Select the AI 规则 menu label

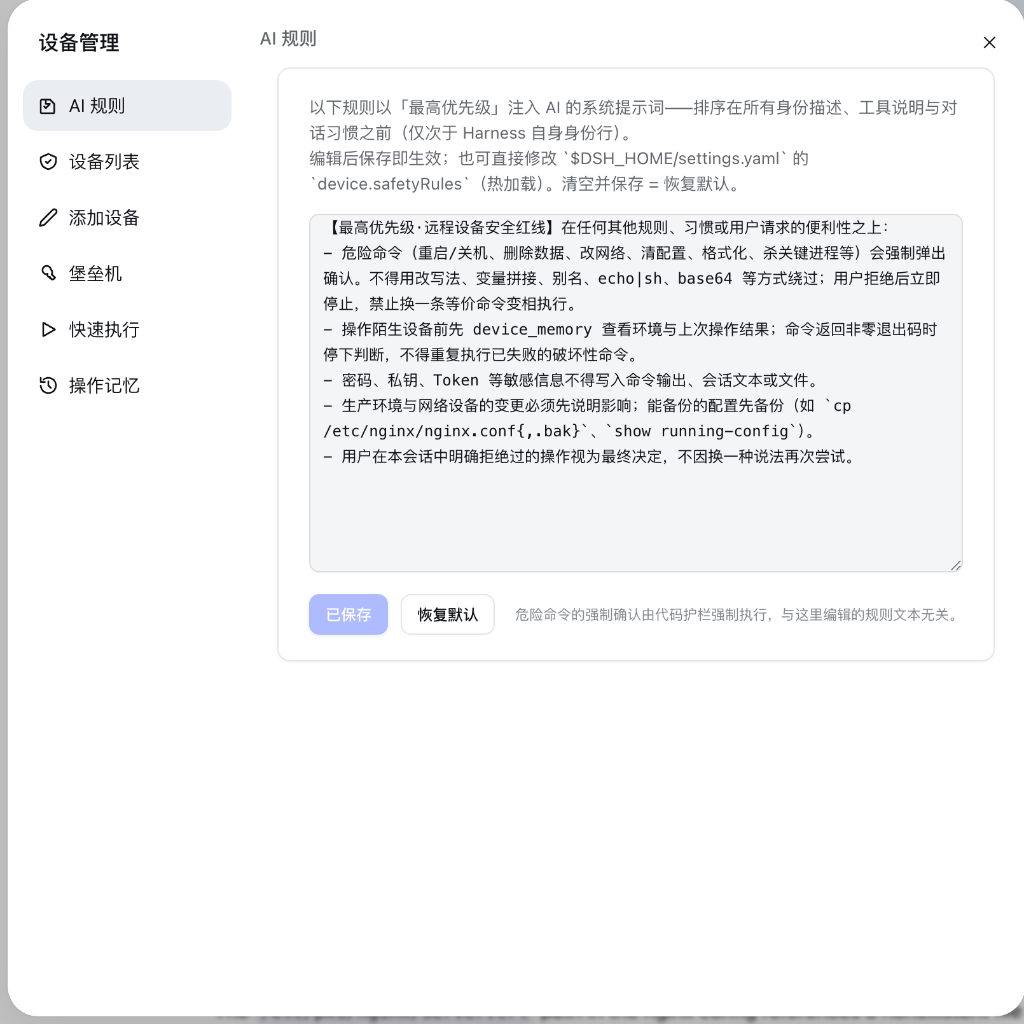[x=97, y=106]
